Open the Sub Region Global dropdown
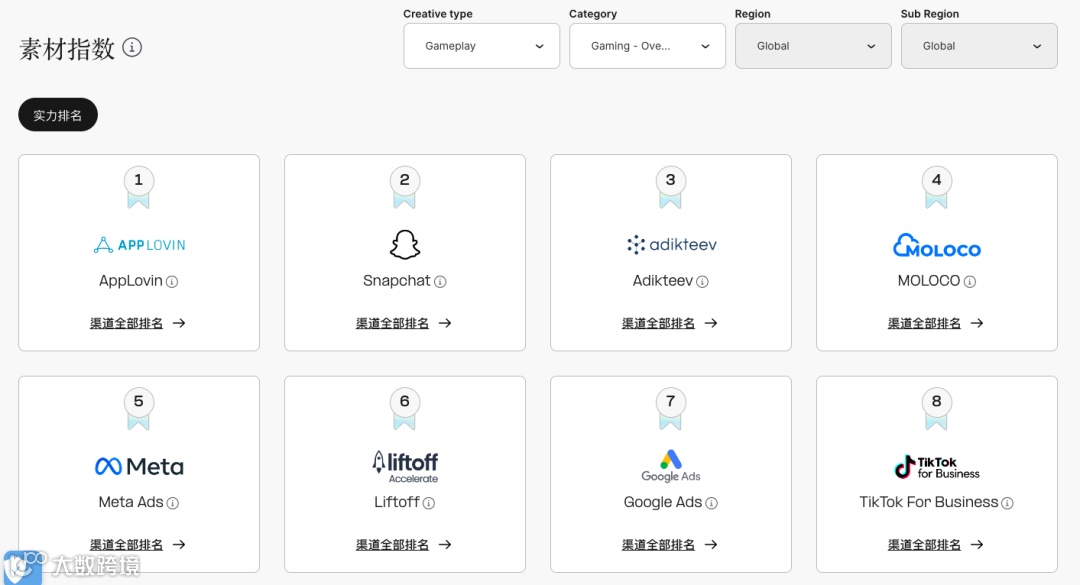The width and height of the screenshot is (1080, 585). 979,46
